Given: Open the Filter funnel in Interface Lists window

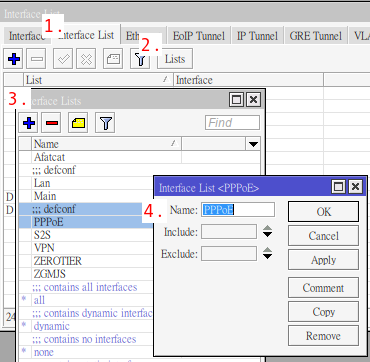Looking at the screenshot, I should (x=105, y=123).
